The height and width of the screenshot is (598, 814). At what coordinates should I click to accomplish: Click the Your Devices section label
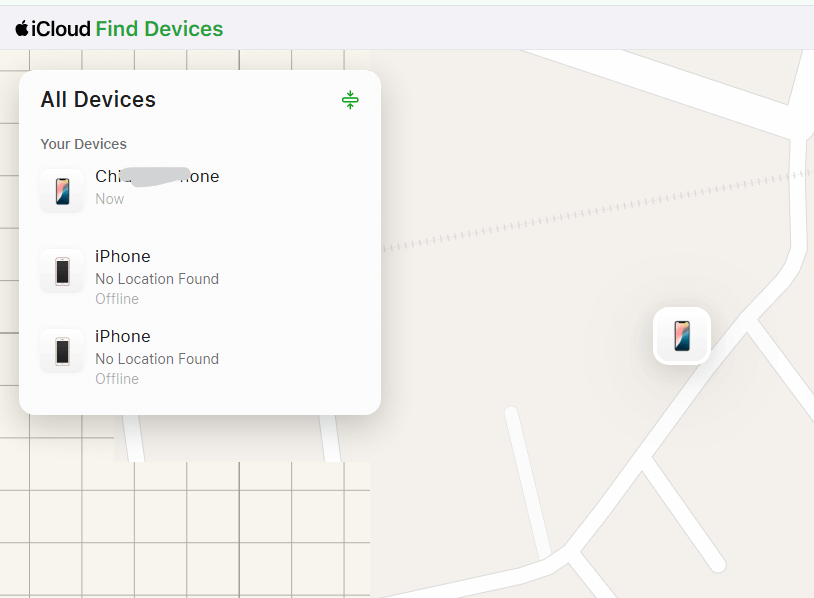[83, 144]
